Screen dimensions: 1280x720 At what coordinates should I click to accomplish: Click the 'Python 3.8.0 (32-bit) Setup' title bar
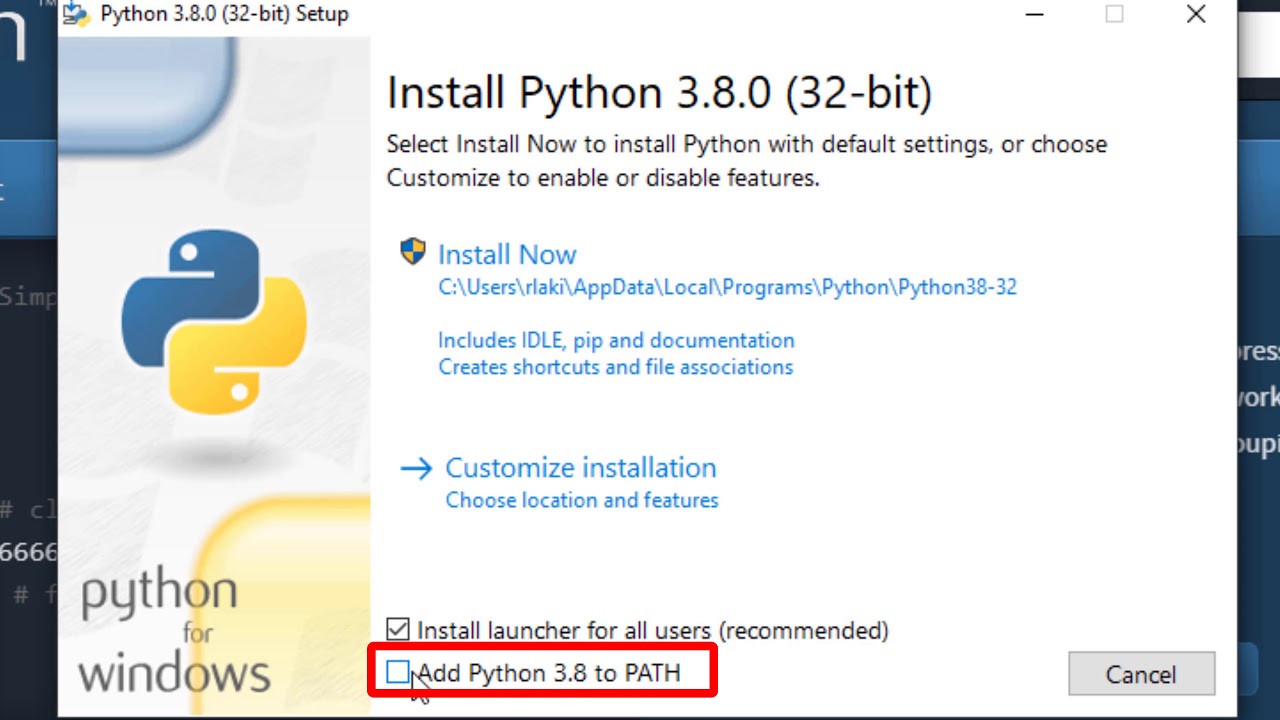[x=224, y=14]
